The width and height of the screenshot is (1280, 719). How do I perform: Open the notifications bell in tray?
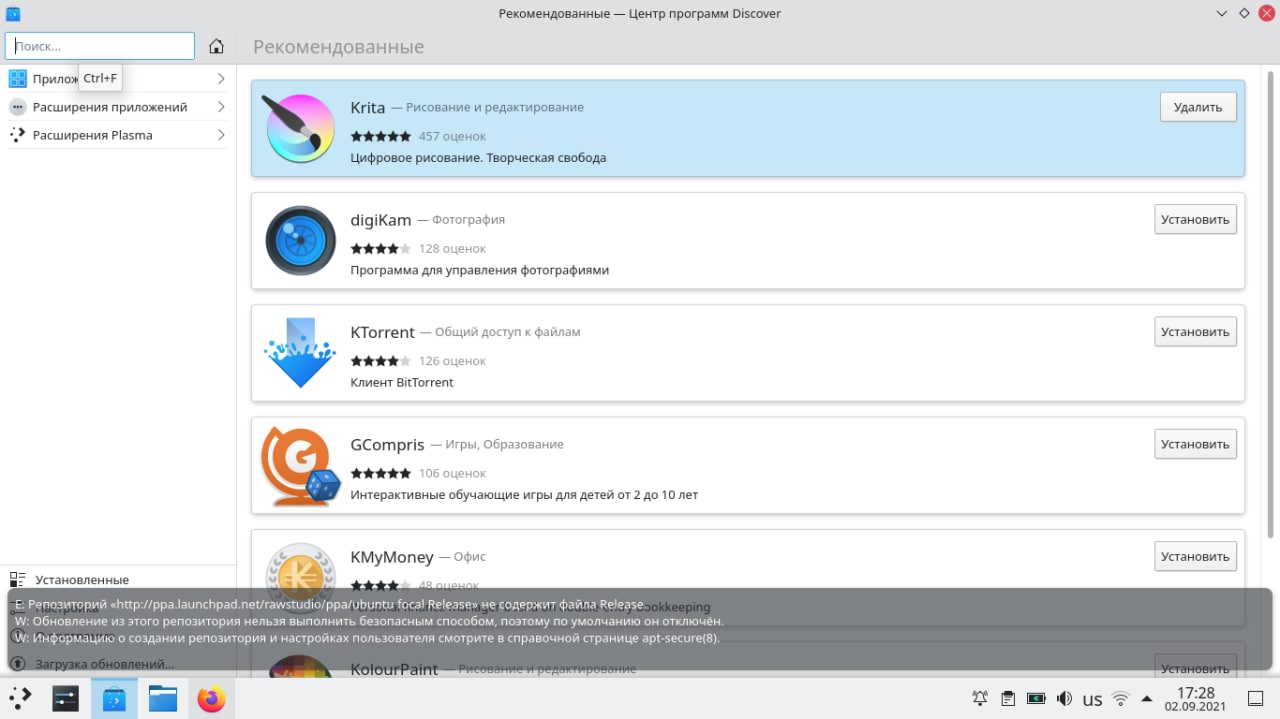click(980, 698)
